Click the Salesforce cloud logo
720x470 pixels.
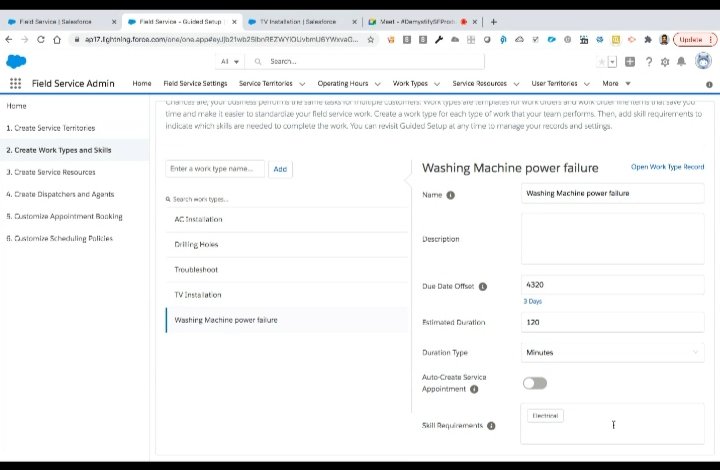pyautogui.click(x=16, y=61)
